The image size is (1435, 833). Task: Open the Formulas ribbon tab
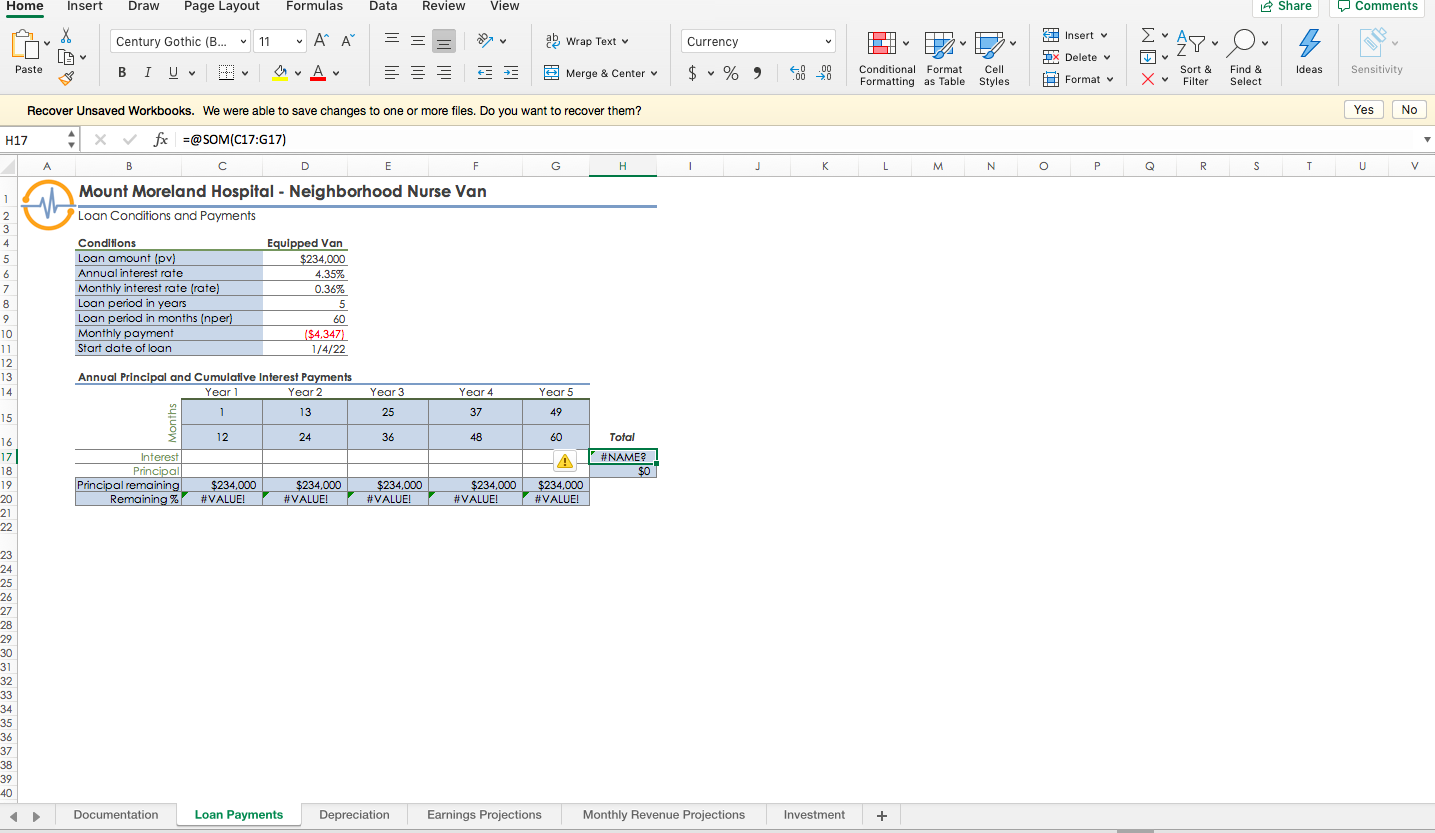[314, 6]
